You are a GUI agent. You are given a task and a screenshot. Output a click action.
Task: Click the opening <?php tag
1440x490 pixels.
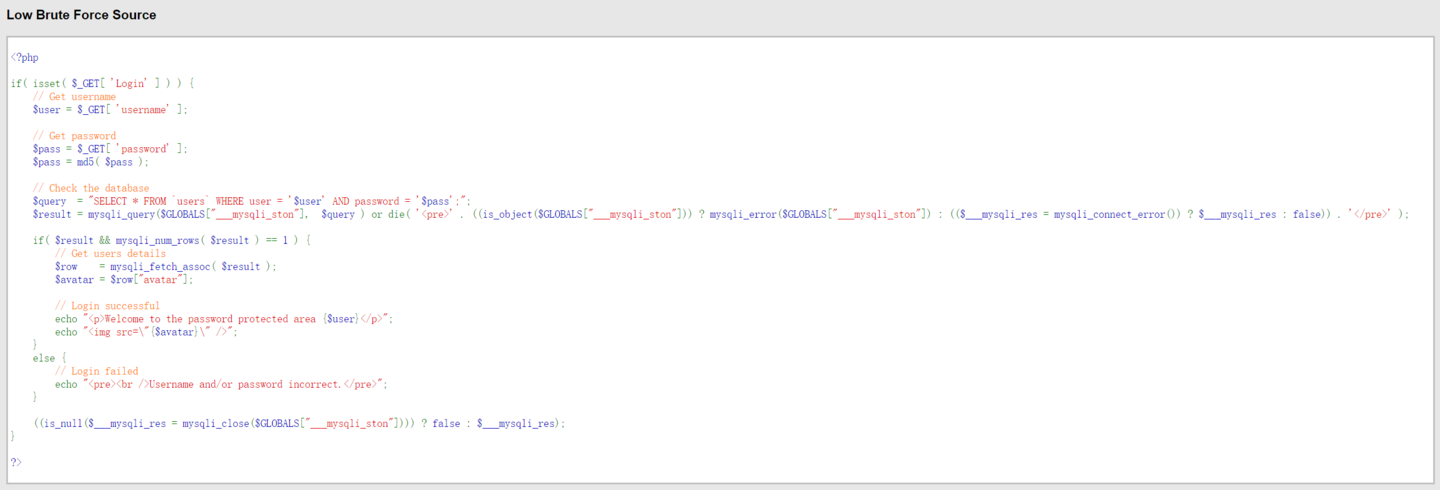click(25, 58)
